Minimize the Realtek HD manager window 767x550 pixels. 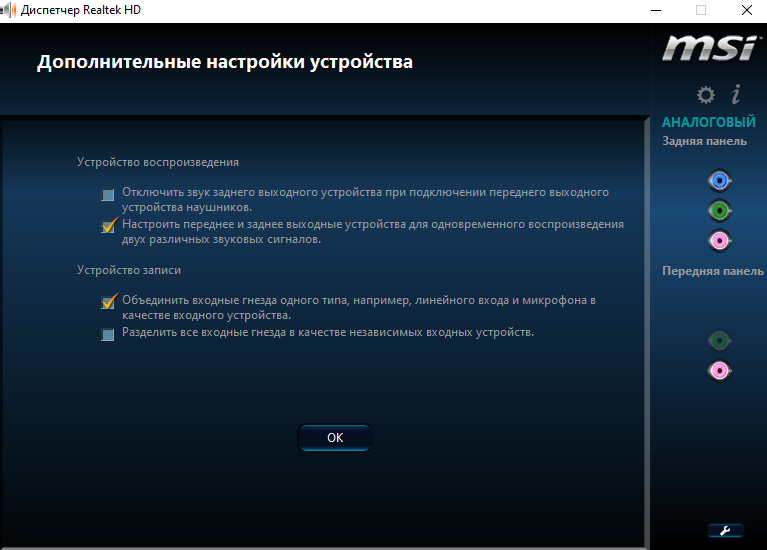point(656,10)
